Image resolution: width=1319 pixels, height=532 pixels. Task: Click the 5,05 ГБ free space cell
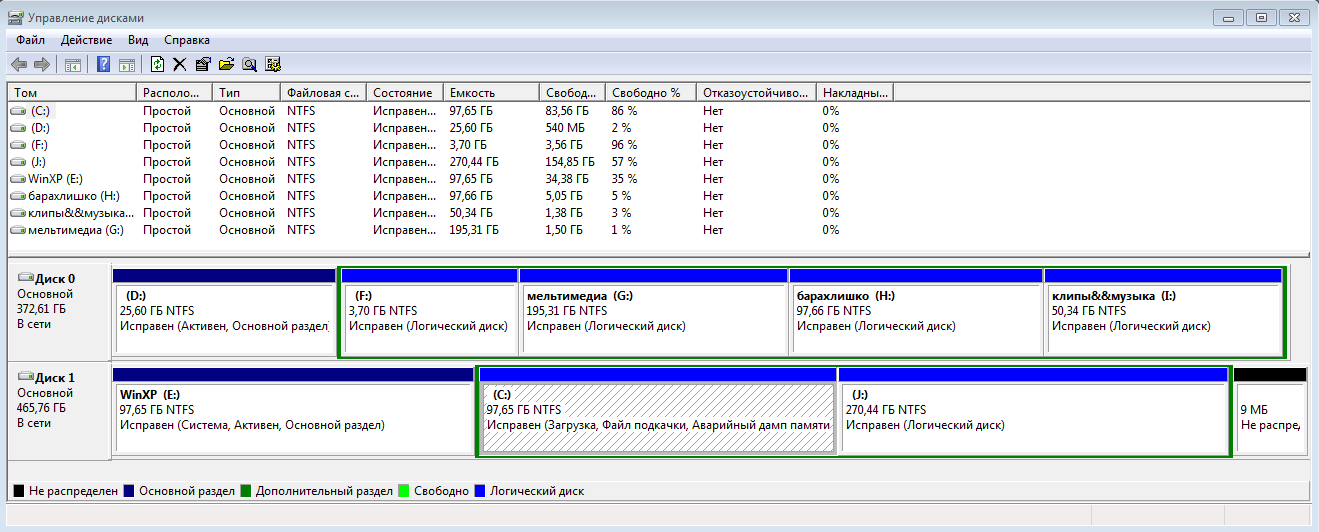[564, 196]
